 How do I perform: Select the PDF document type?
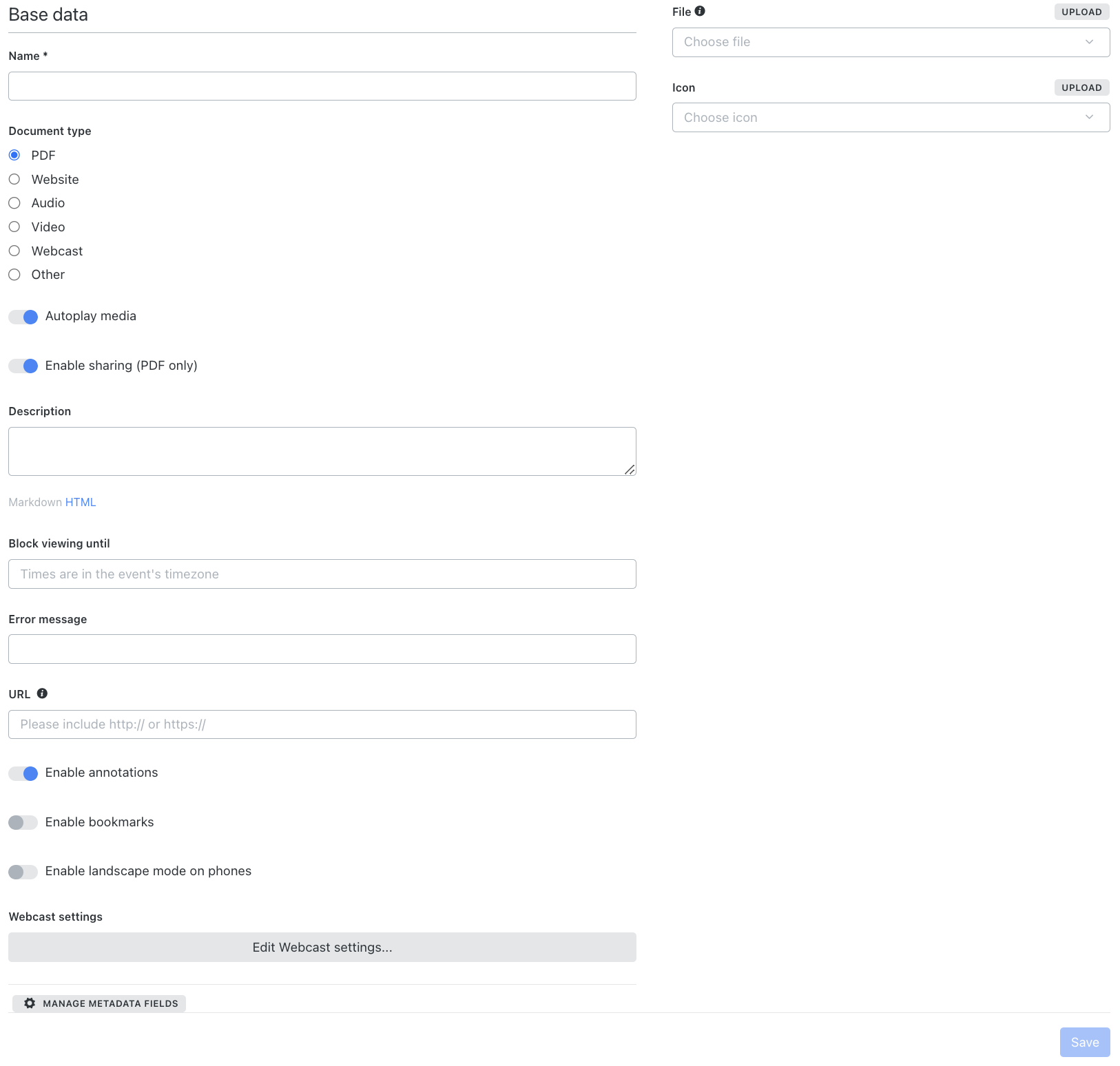pyautogui.click(x=14, y=155)
